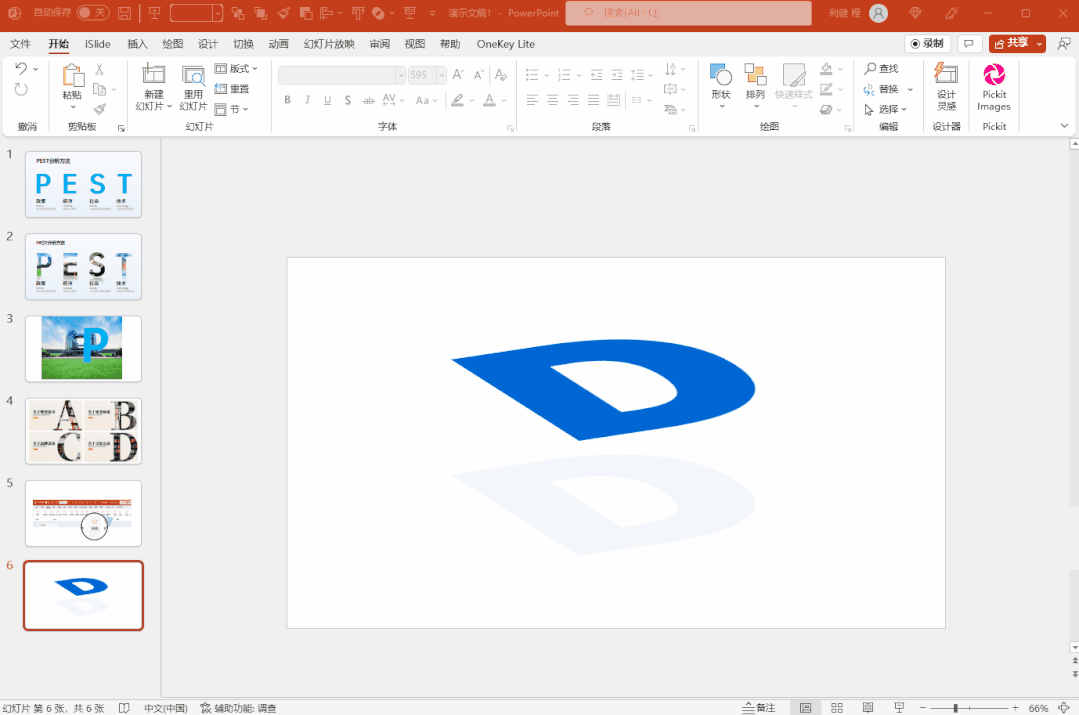1079x715 pixels.
Task: Click the Reuse Slides (重用幻灯片) icon
Action: (x=193, y=74)
